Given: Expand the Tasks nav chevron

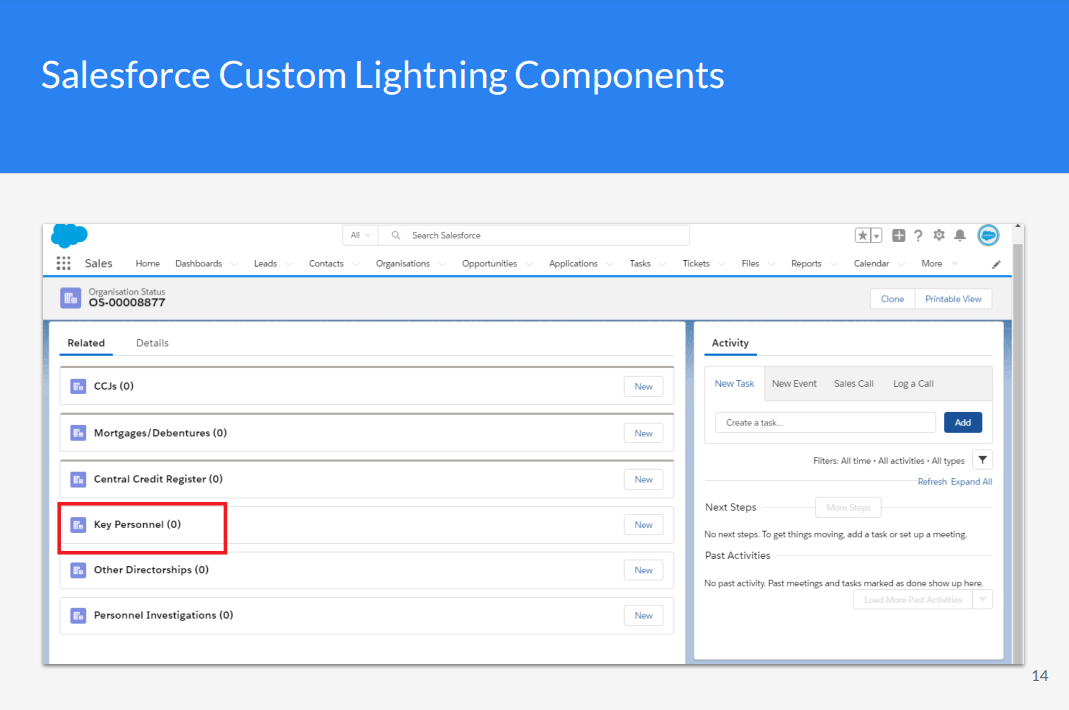Looking at the screenshot, I should tap(662, 264).
